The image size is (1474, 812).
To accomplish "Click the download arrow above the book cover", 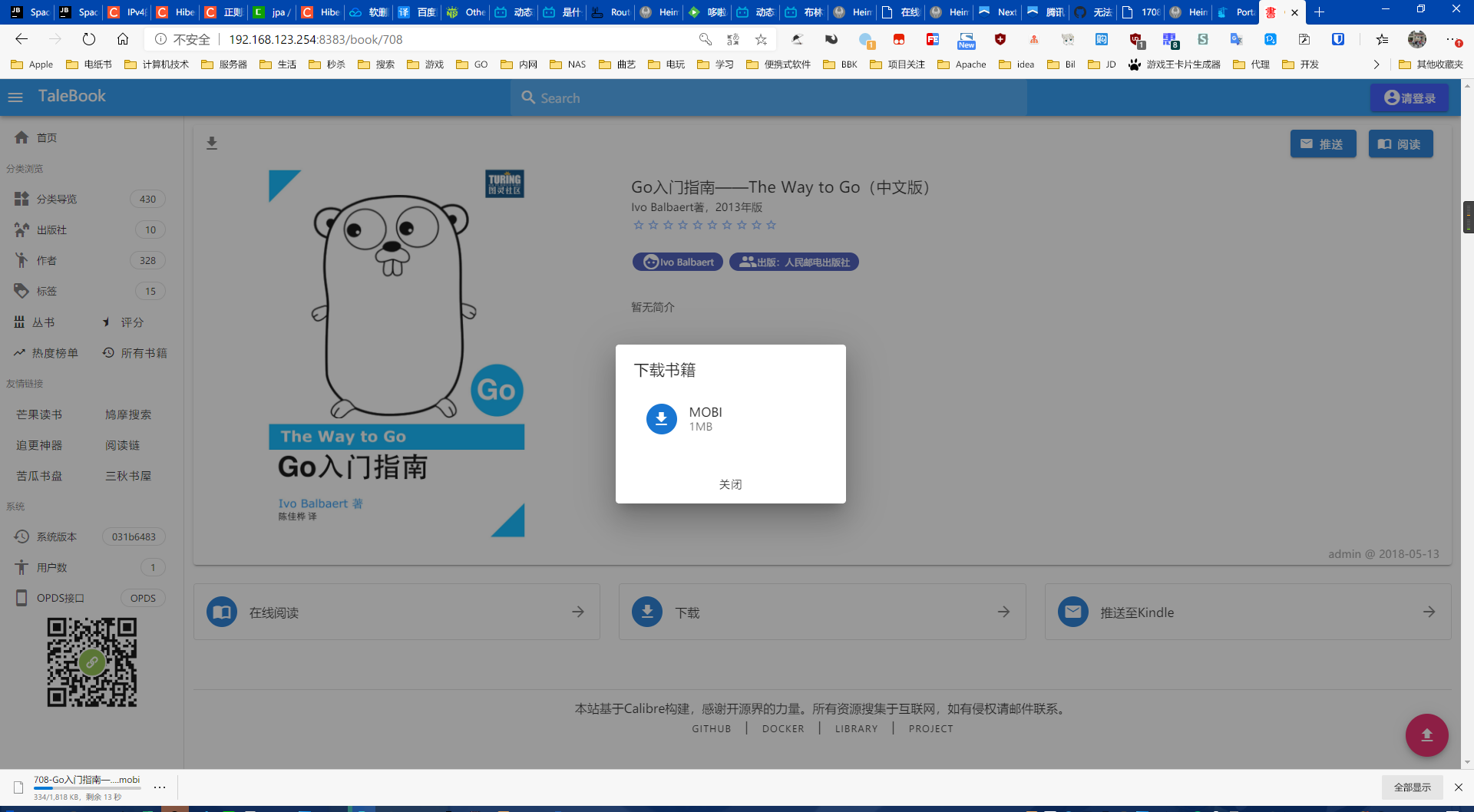I will [x=212, y=143].
